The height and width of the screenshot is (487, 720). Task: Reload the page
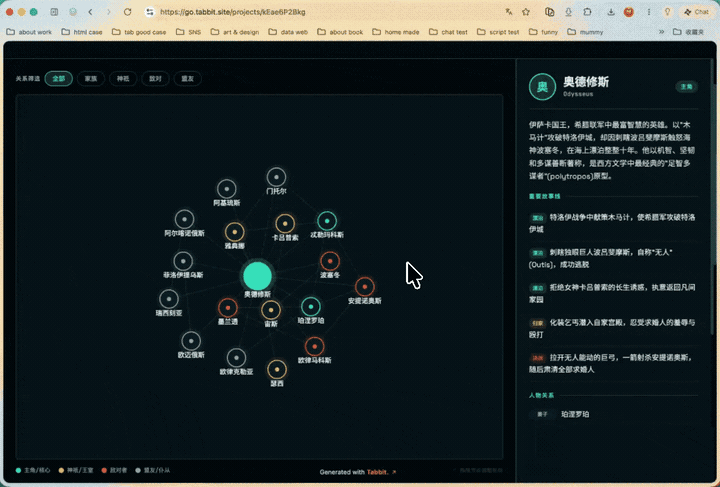point(127,12)
